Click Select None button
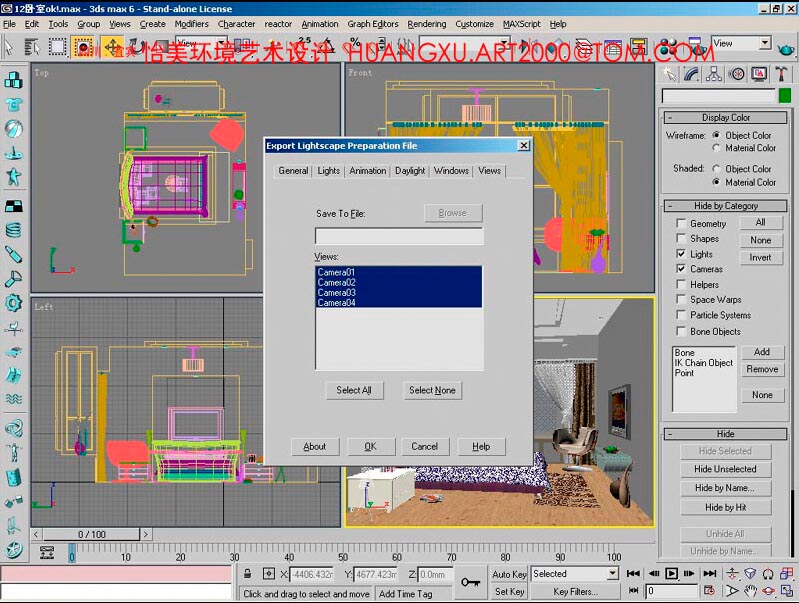 click(432, 390)
